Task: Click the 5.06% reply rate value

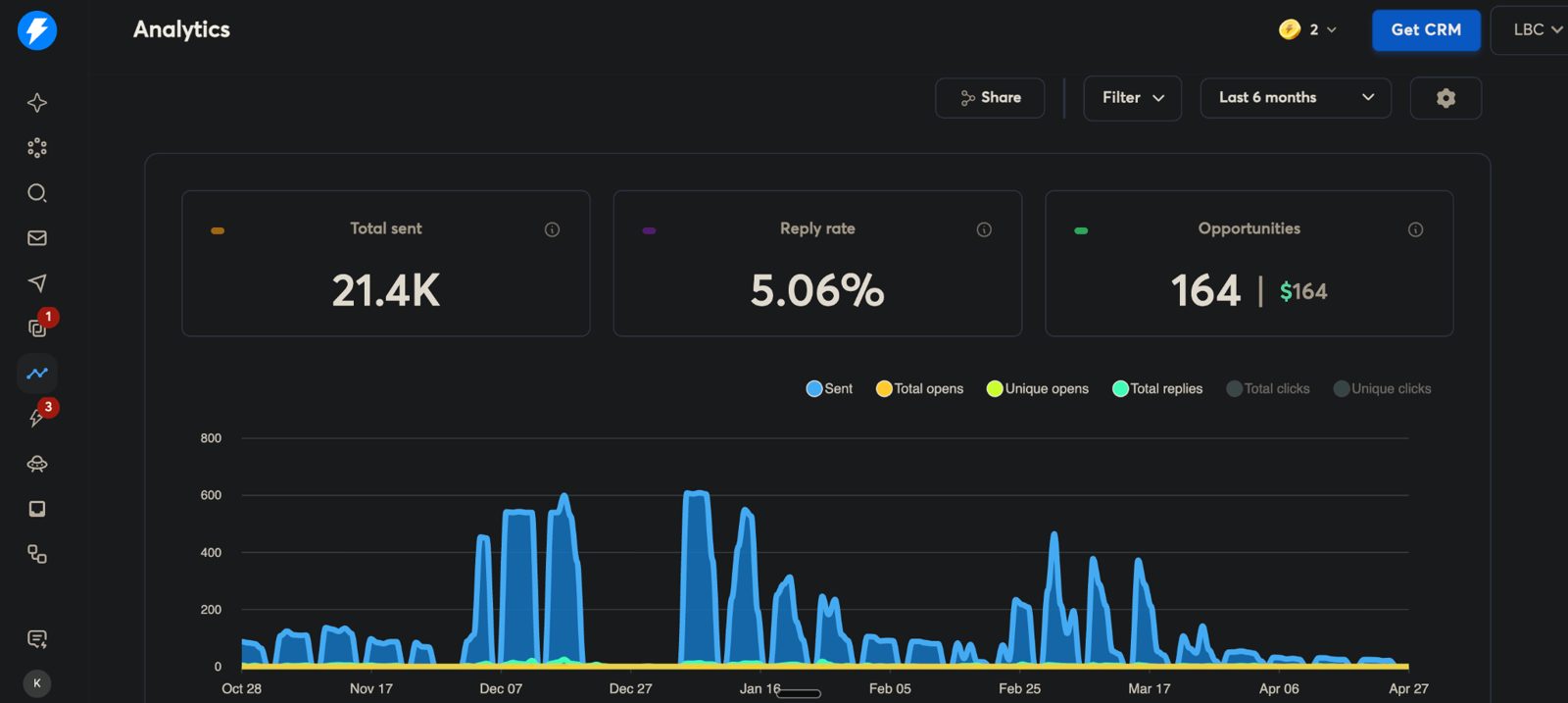Action: pos(817,290)
